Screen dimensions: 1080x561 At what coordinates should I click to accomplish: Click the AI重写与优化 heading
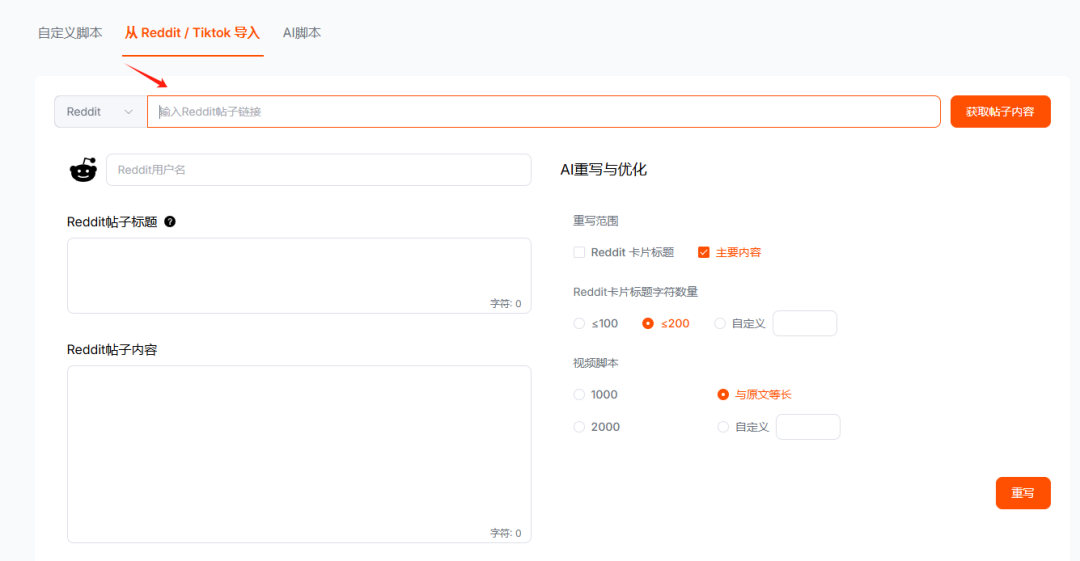(603, 170)
